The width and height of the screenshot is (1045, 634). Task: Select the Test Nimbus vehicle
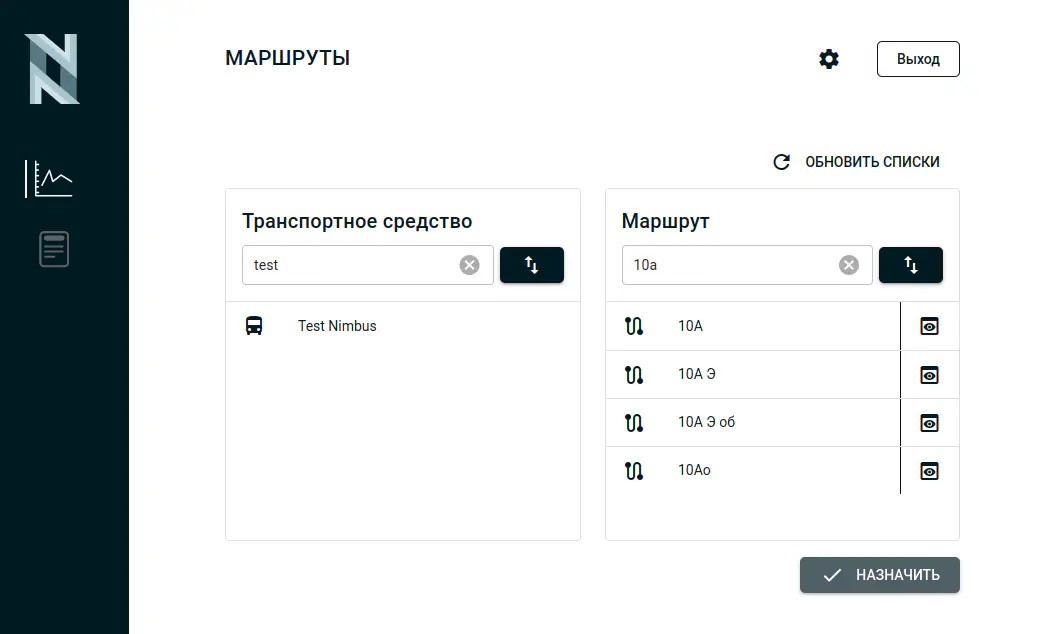point(337,326)
